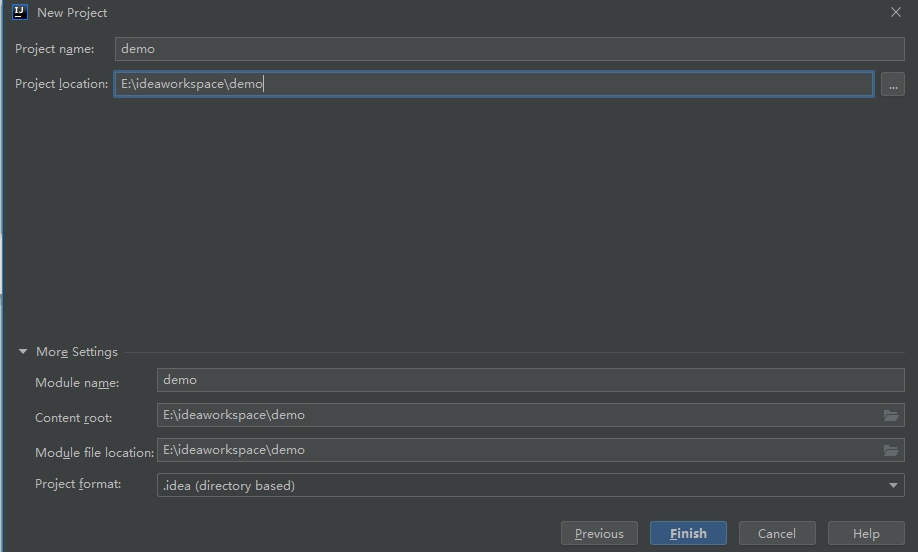Open the Project location browse (...) button

892,85
